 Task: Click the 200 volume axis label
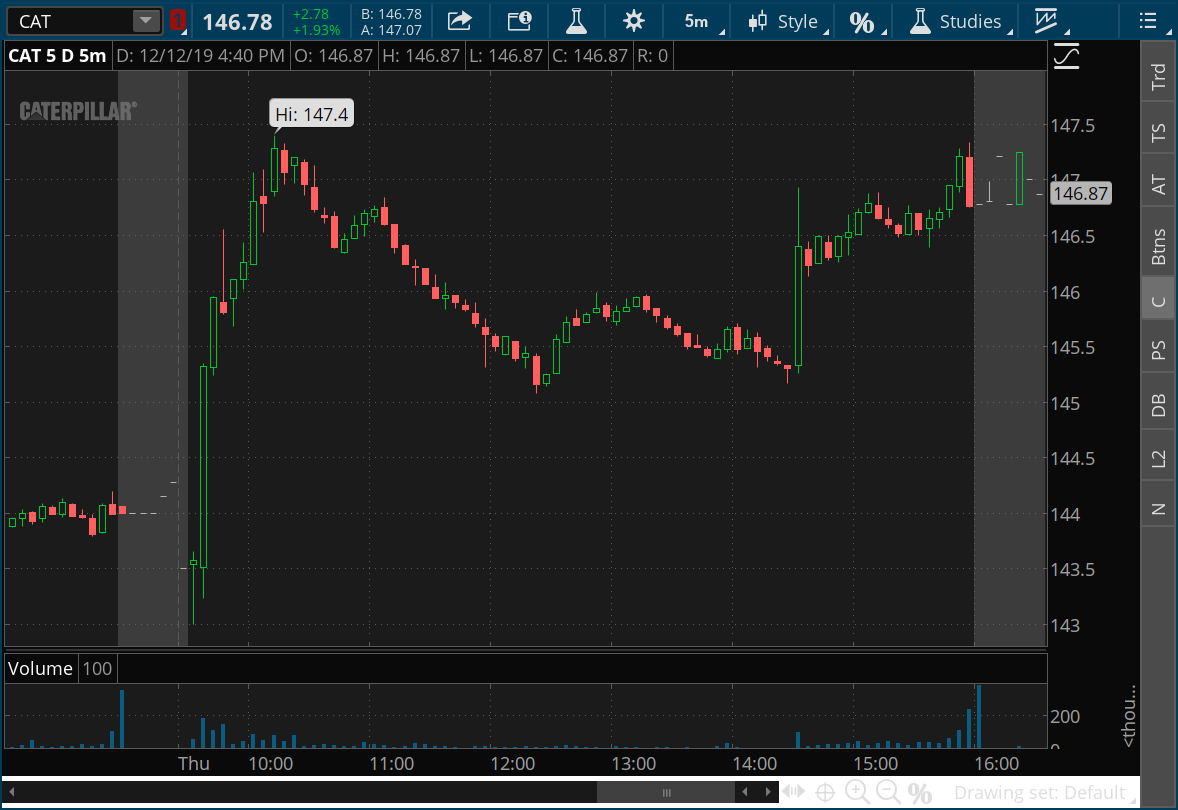[1065, 717]
